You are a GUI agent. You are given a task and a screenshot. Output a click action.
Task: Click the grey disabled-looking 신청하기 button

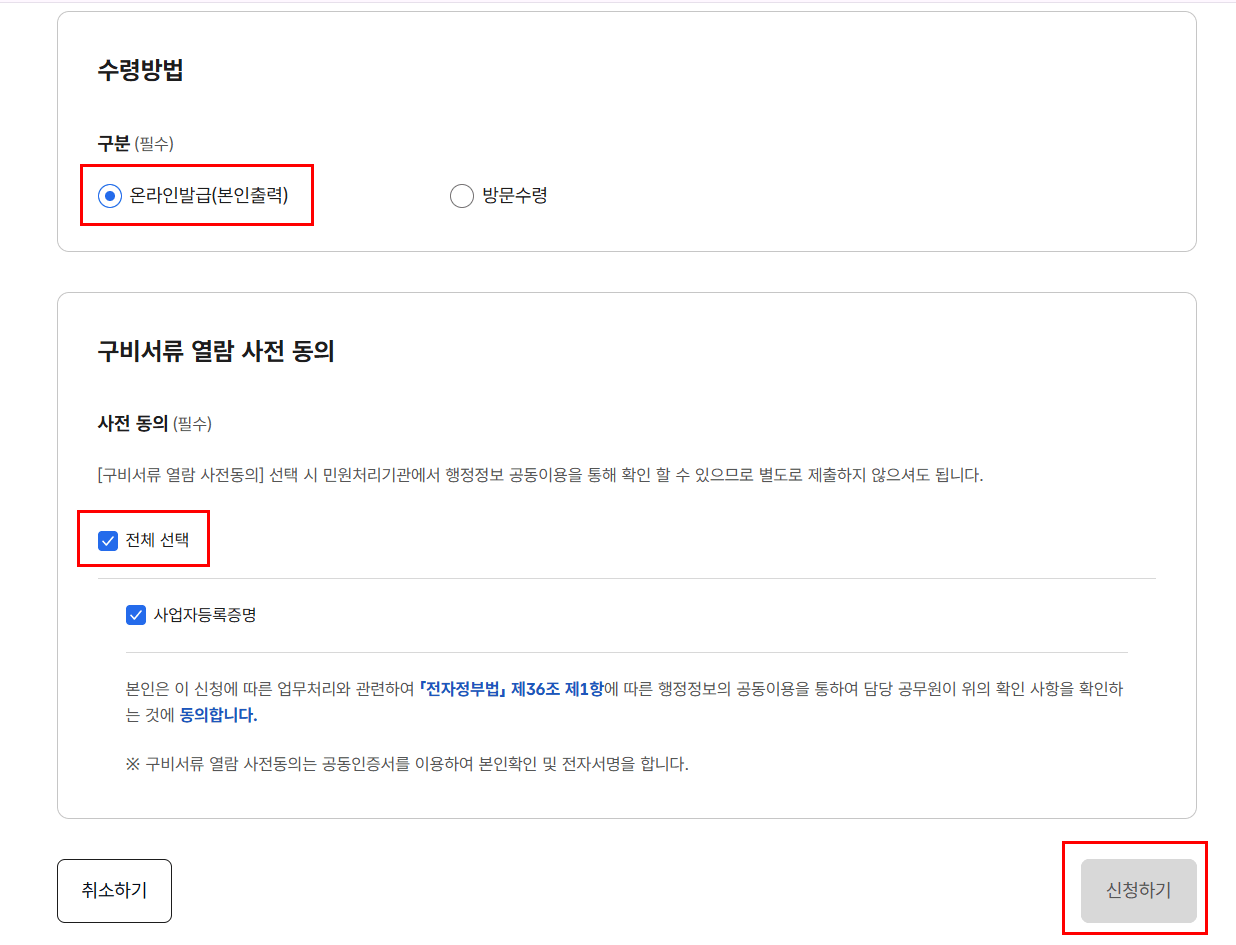coord(1137,890)
